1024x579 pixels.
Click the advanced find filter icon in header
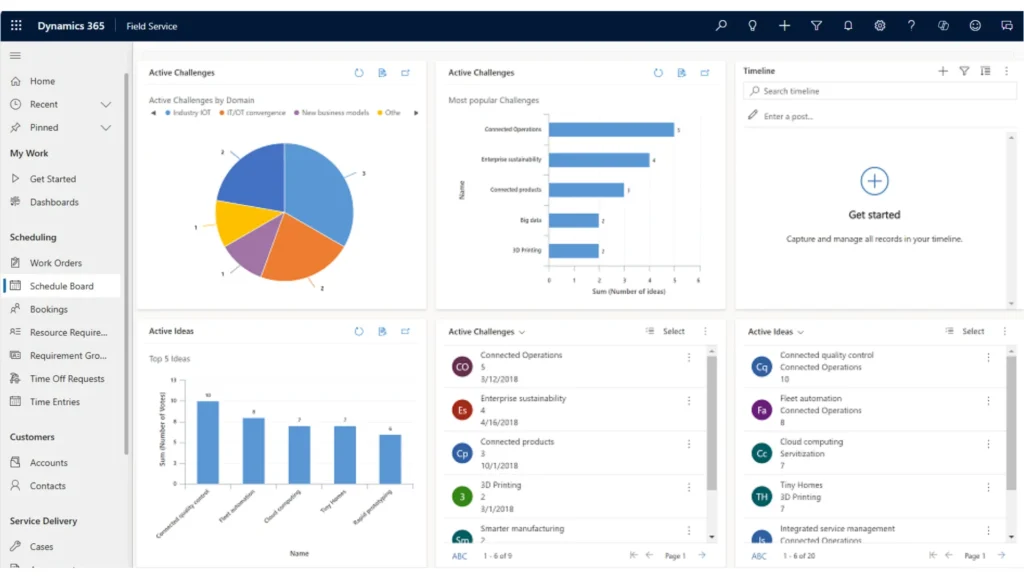click(816, 26)
